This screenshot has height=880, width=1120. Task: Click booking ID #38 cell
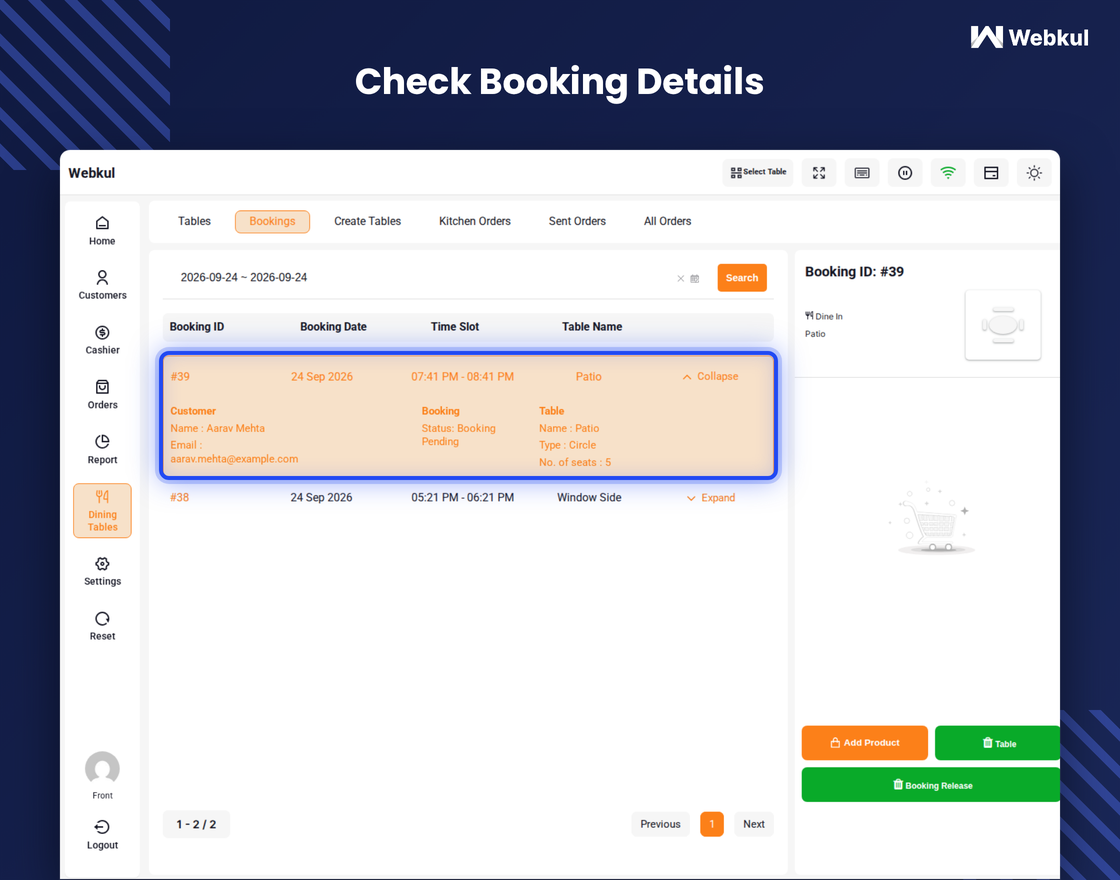(x=179, y=497)
